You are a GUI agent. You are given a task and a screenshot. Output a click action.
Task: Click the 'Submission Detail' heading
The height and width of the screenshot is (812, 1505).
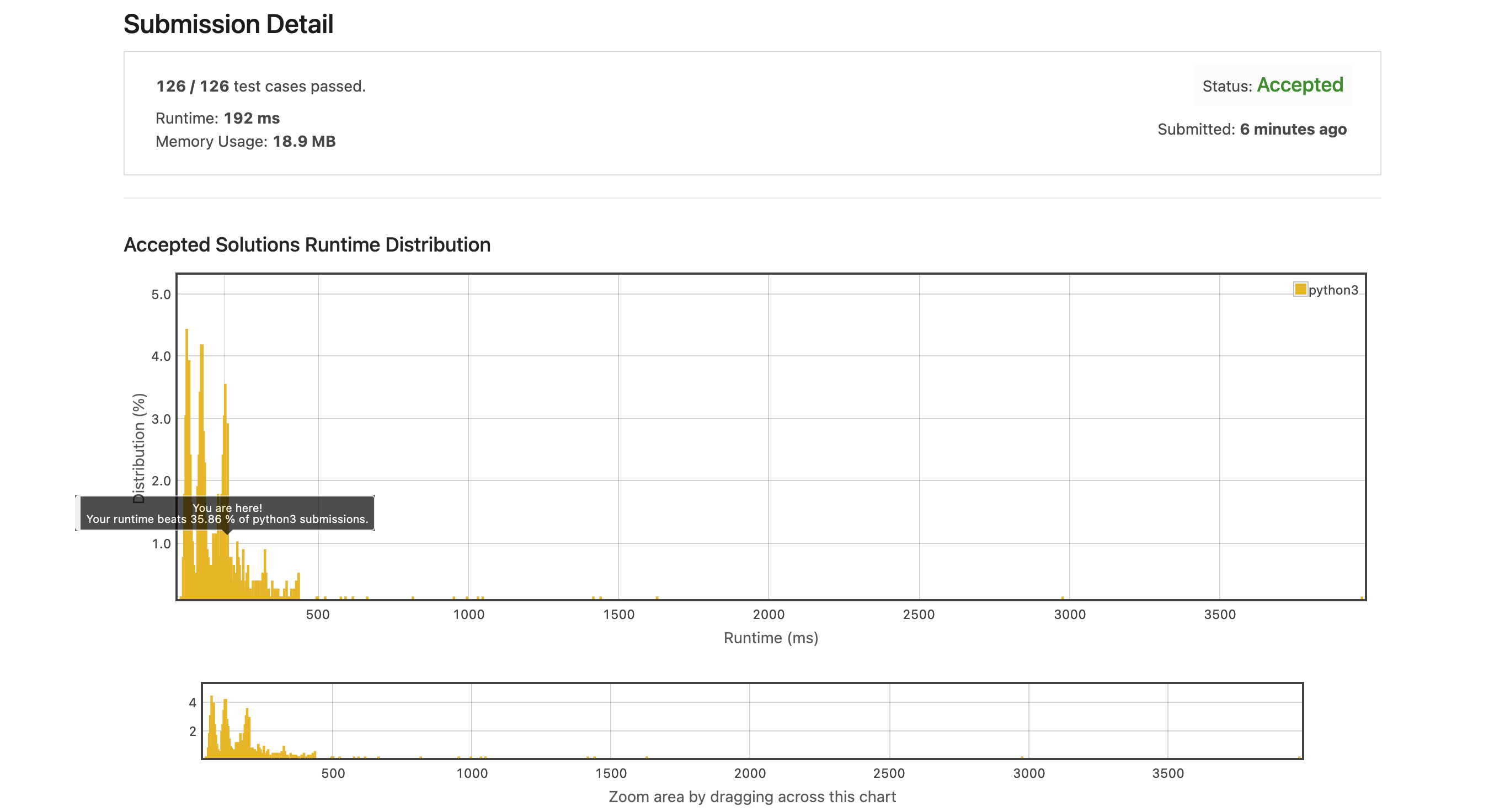pyautogui.click(x=228, y=24)
